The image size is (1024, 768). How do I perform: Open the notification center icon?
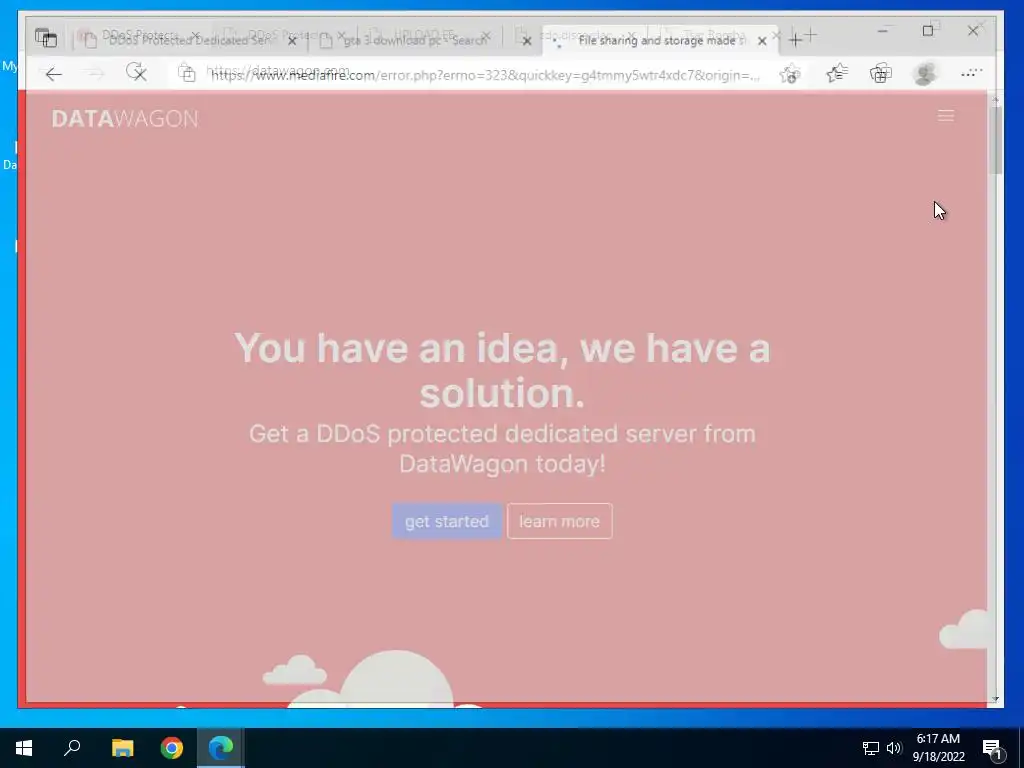(x=992, y=749)
